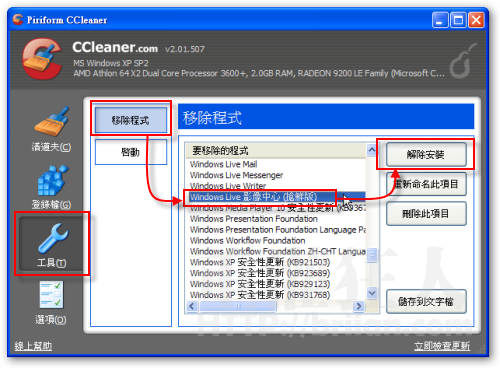Select Windows Live Writer entry
500x368 pixels.
click(x=228, y=186)
